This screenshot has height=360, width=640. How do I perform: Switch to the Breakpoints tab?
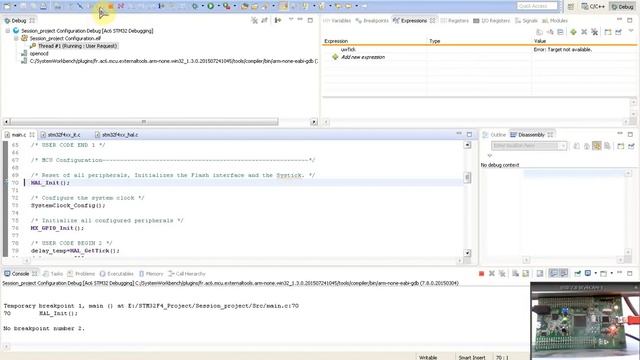372,20
